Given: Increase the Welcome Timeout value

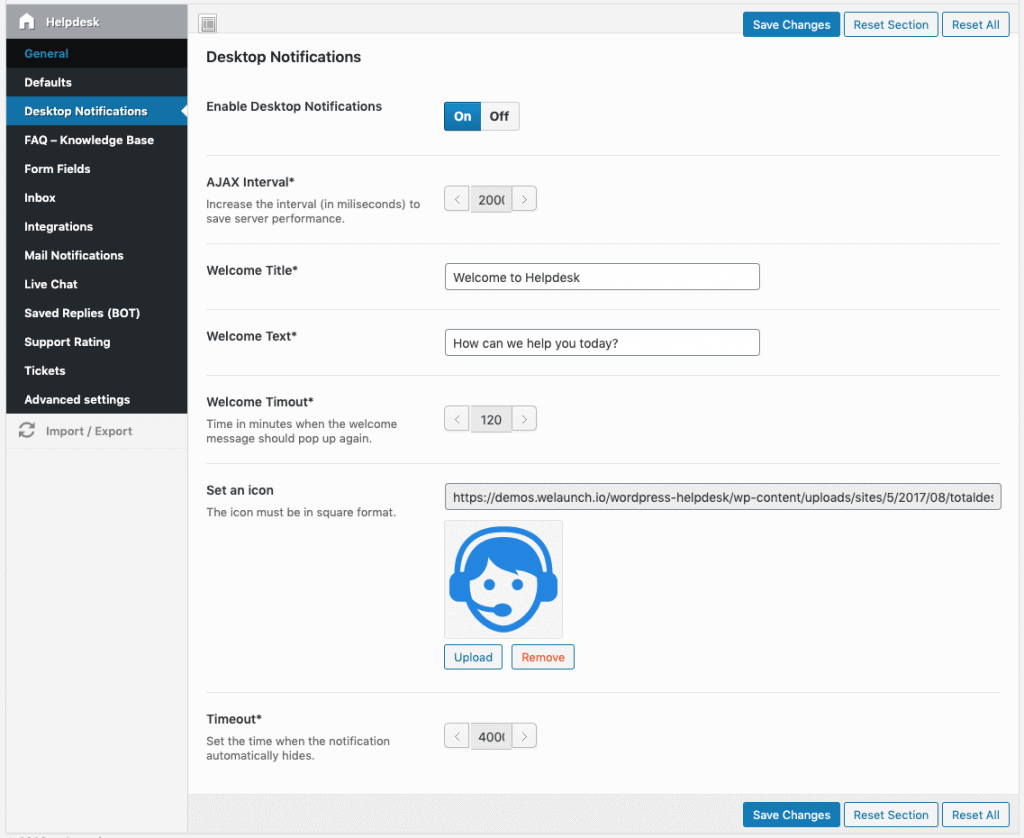Looking at the screenshot, I should pos(525,420).
